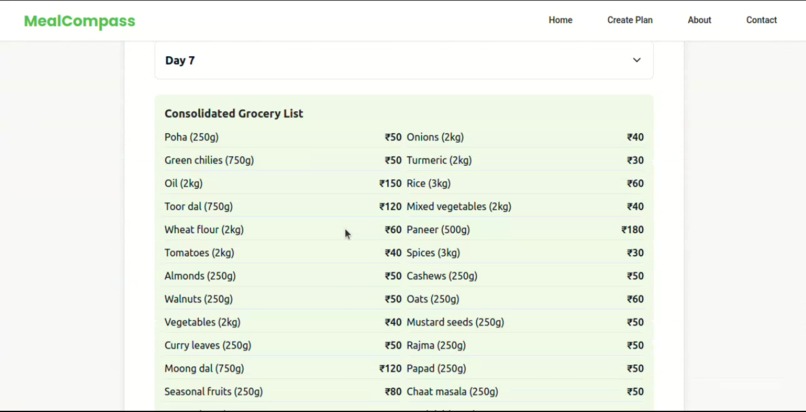
Task: Click the Rajma (250g) item
Action: tap(436, 345)
